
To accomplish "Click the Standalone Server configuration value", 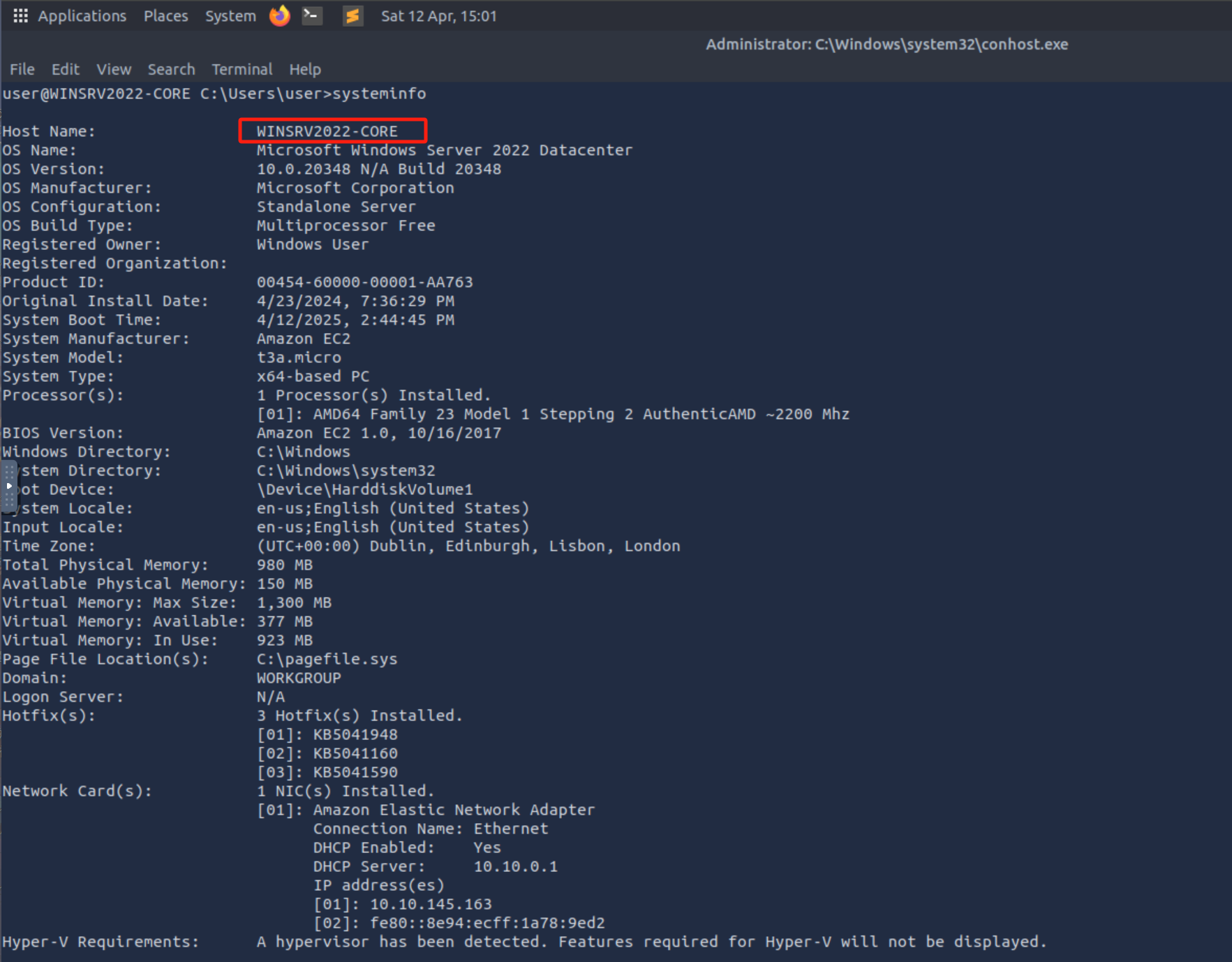I will tap(336, 207).
